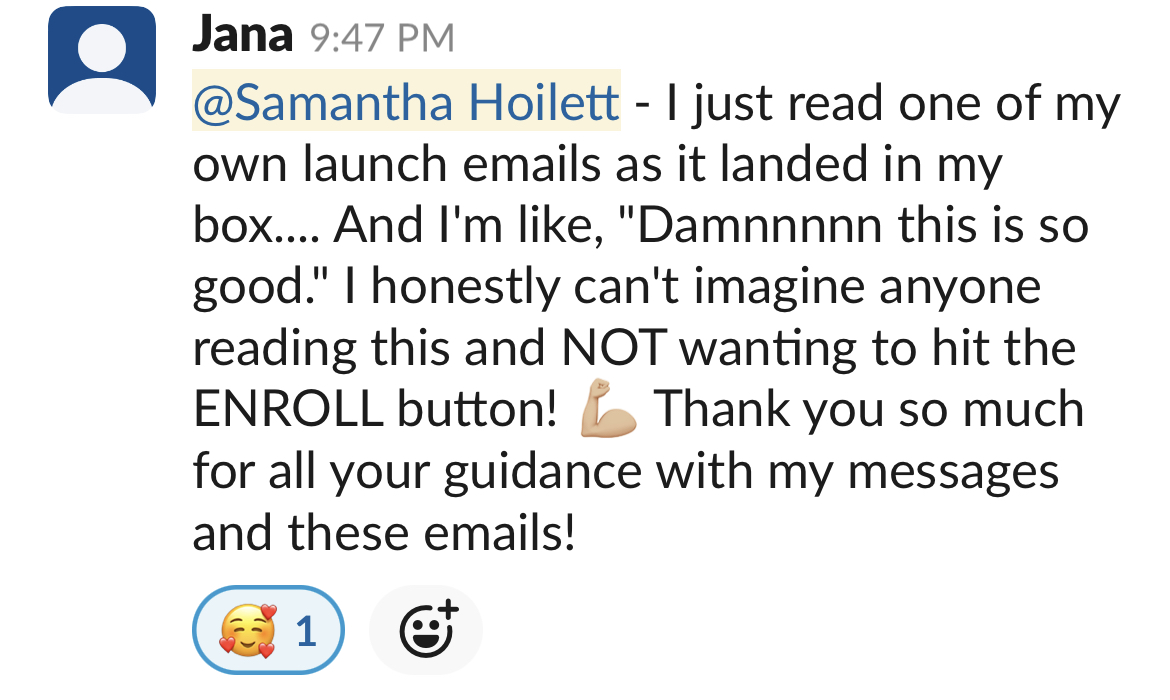Click the person silhouette head in avatar
Viewport: 1170px width, 700px height.
click(x=101, y=49)
